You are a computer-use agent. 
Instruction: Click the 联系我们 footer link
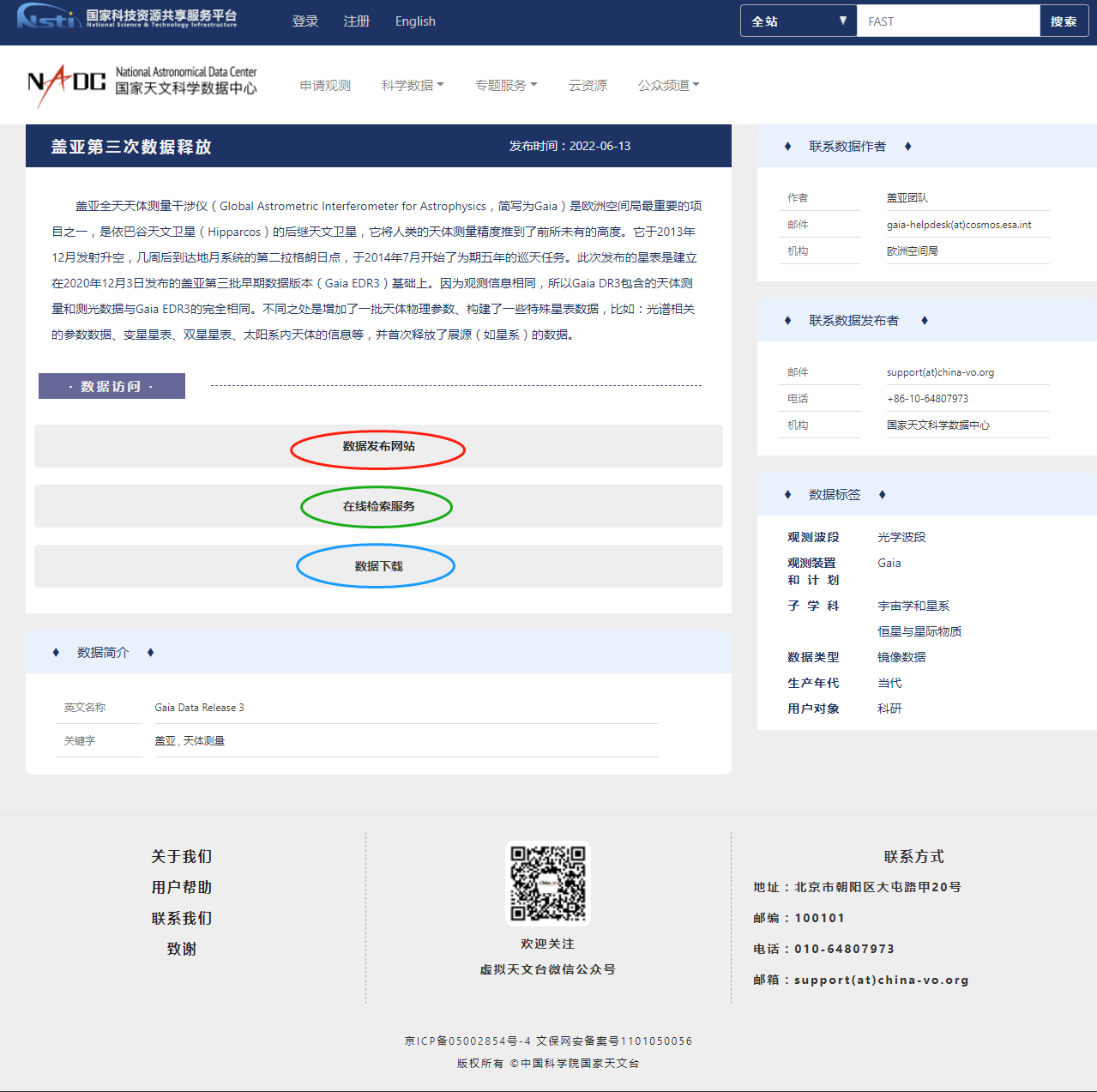point(182,918)
